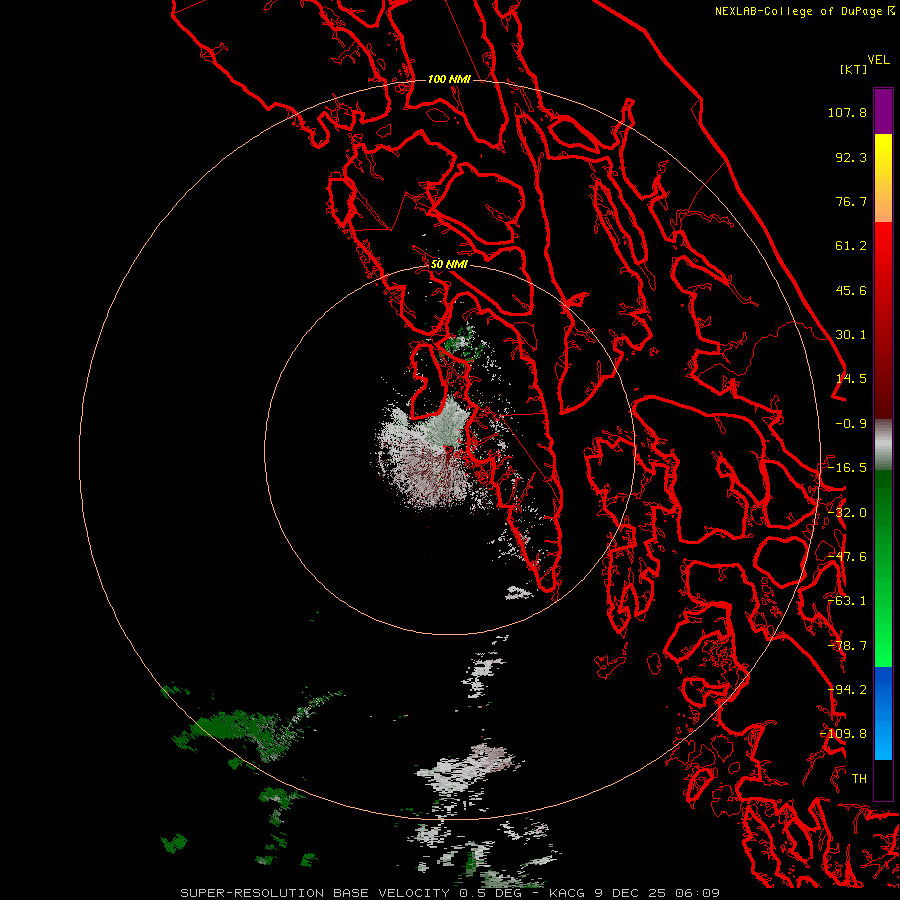Select the -63.1 scale value
The width and height of the screenshot is (900, 900).
(x=847, y=601)
